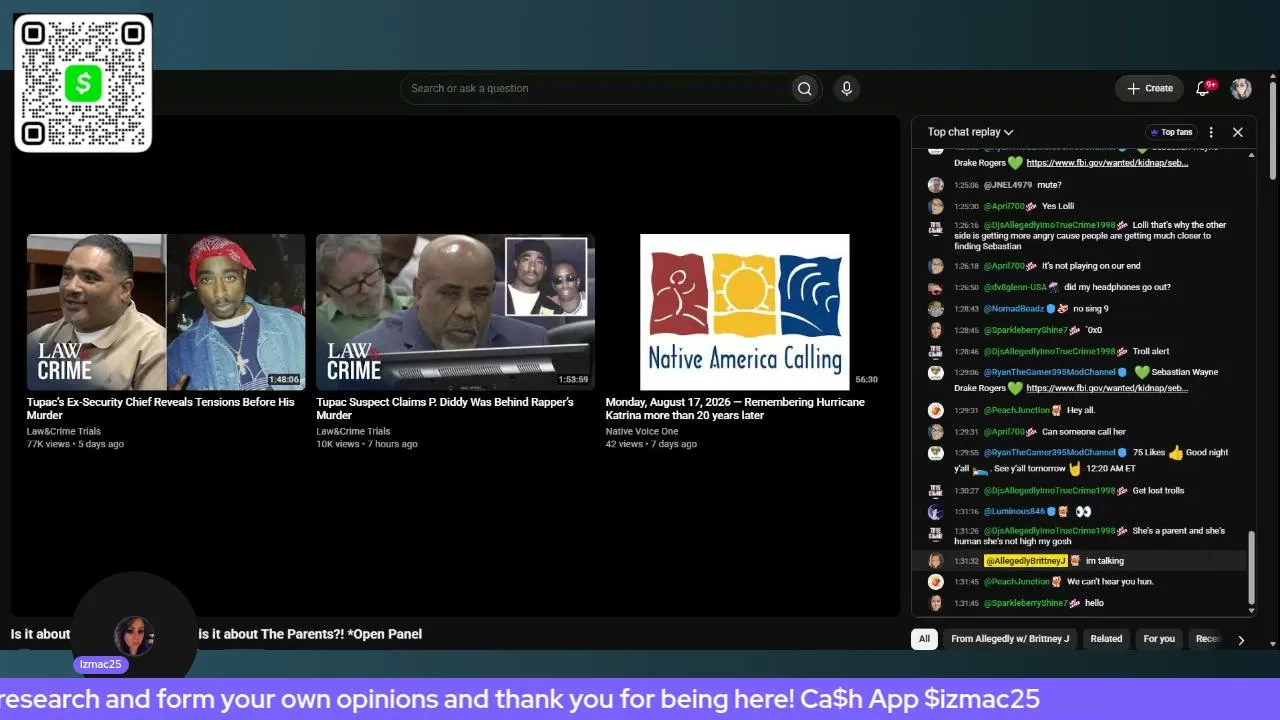Show more filter chips with the right arrow

coord(1241,640)
